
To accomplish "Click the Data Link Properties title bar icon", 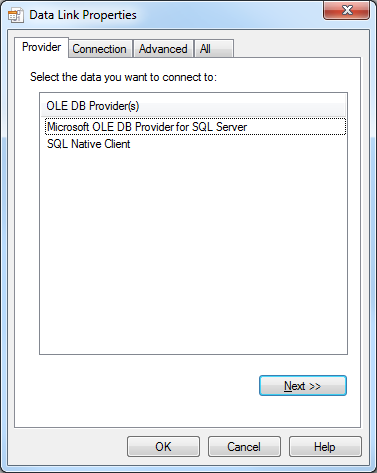I will [x=16, y=15].
